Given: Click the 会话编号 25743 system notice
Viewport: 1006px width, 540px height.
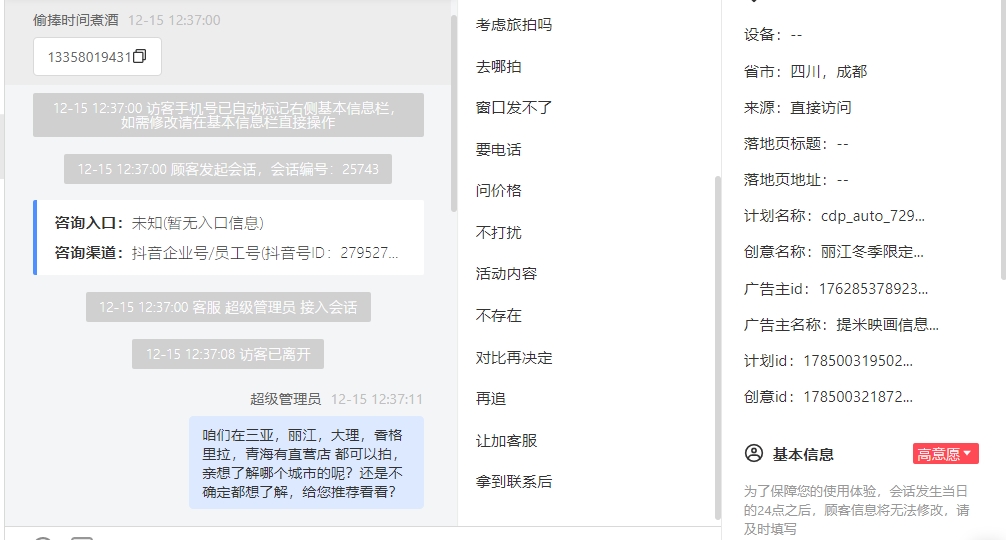Looking at the screenshot, I should click(228, 169).
